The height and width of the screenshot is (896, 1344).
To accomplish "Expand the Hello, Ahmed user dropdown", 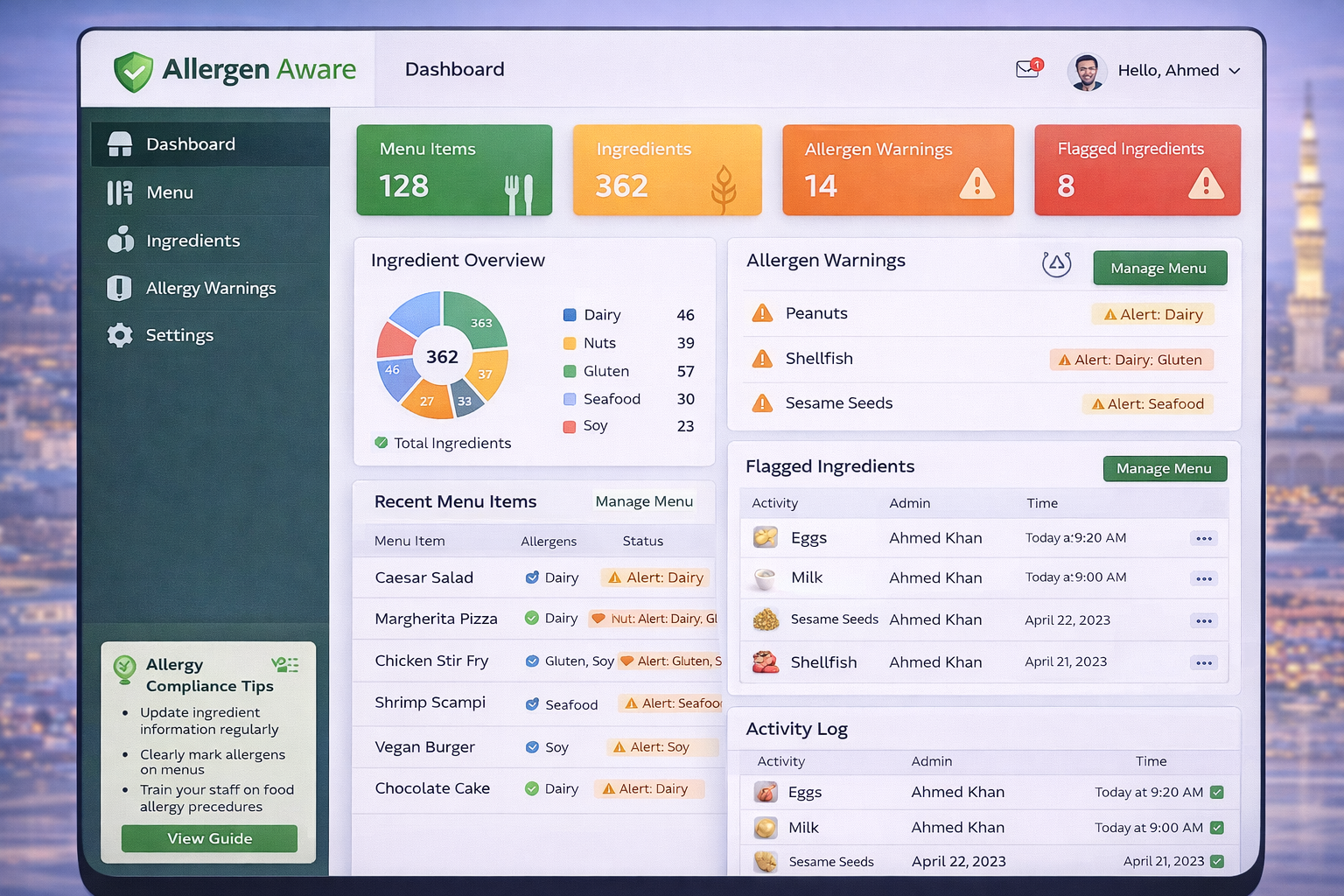I will pos(1234,71).
